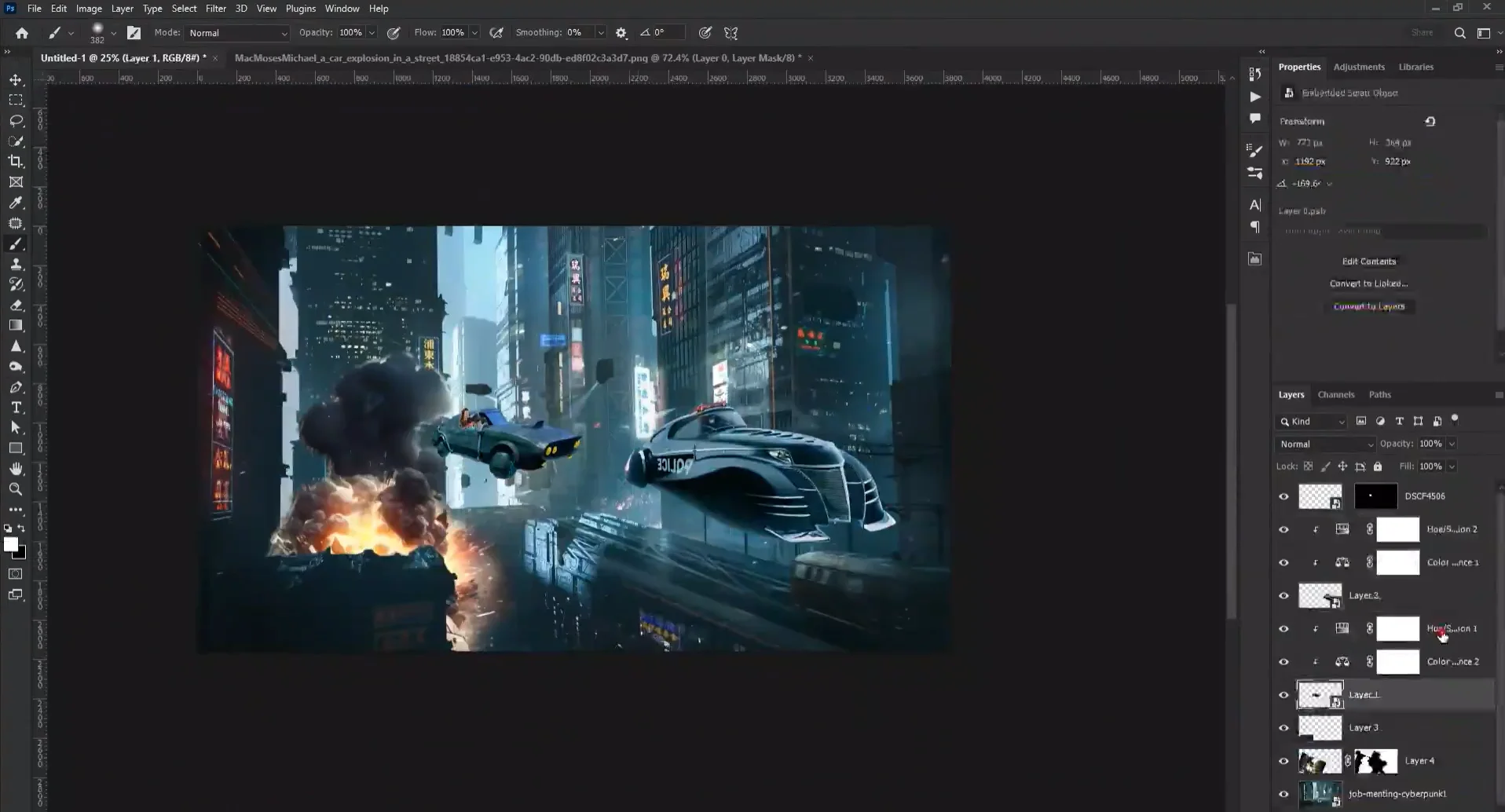1505x812 pixels.
Task: Click the Layer 4 mask thumbnail
Action: 1375,761
